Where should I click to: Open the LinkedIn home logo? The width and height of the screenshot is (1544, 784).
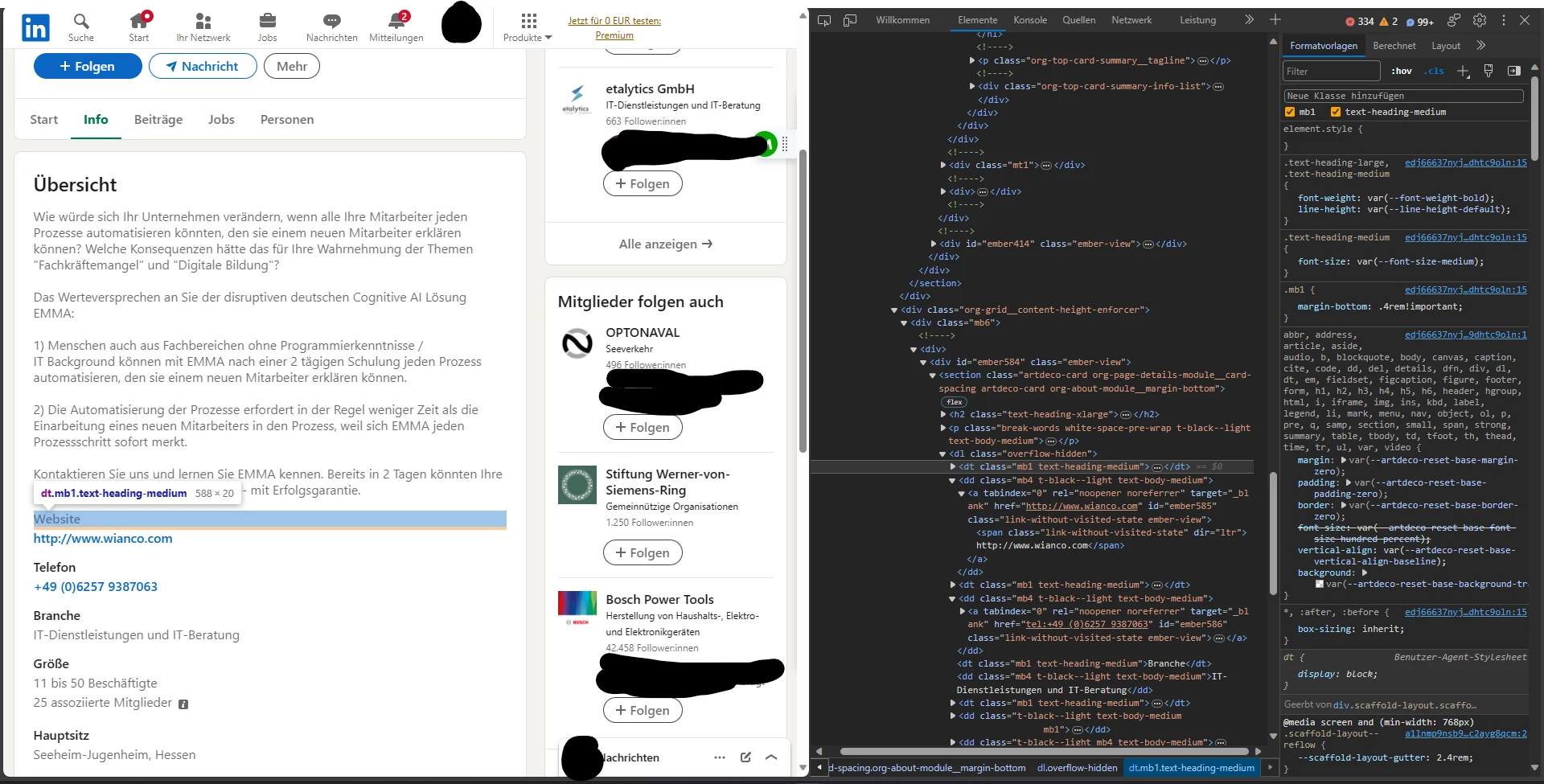tap(35, 28)
